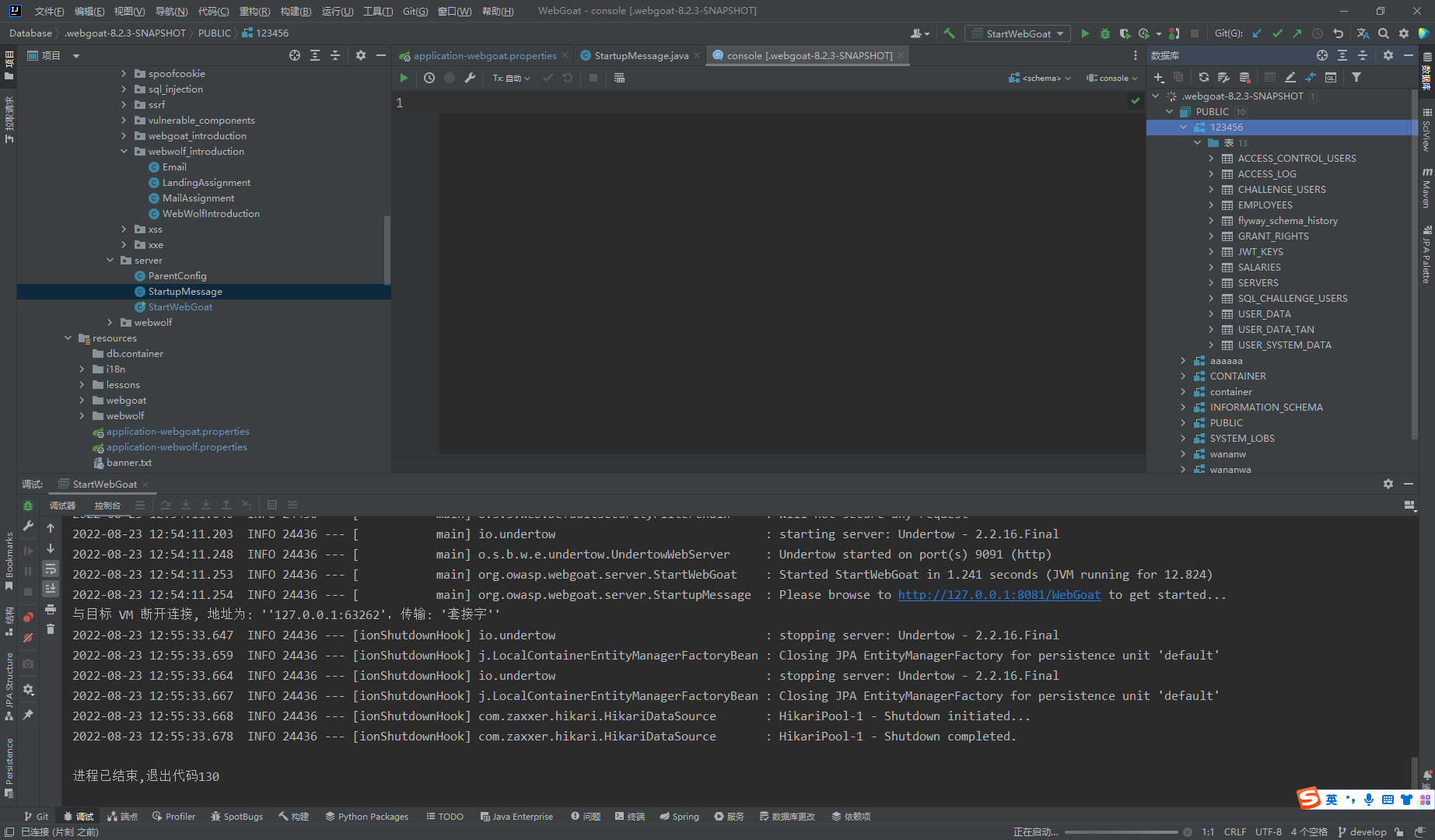1435x840 pixels.
Task: Click the Project tree vertical scrollbar
Action: pyautogui.click(x=387, y=249)
